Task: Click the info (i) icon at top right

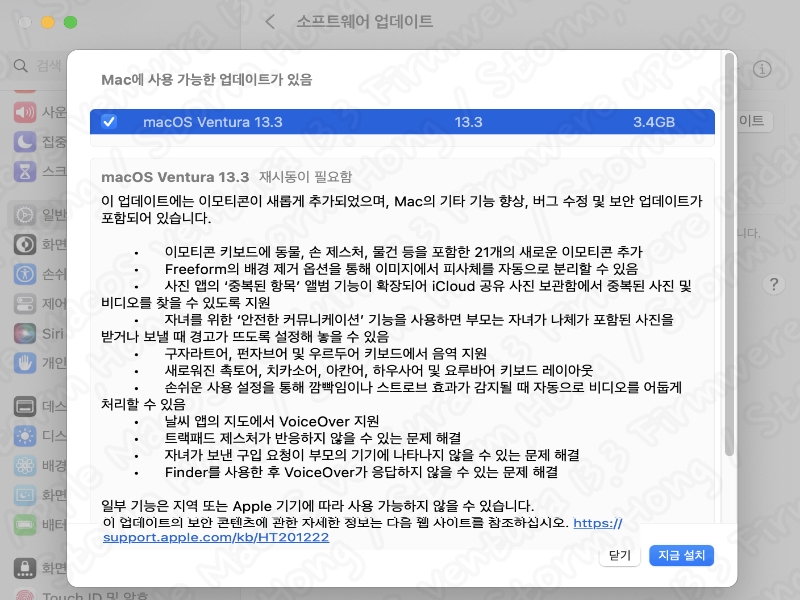Action: tap(762, 69)
